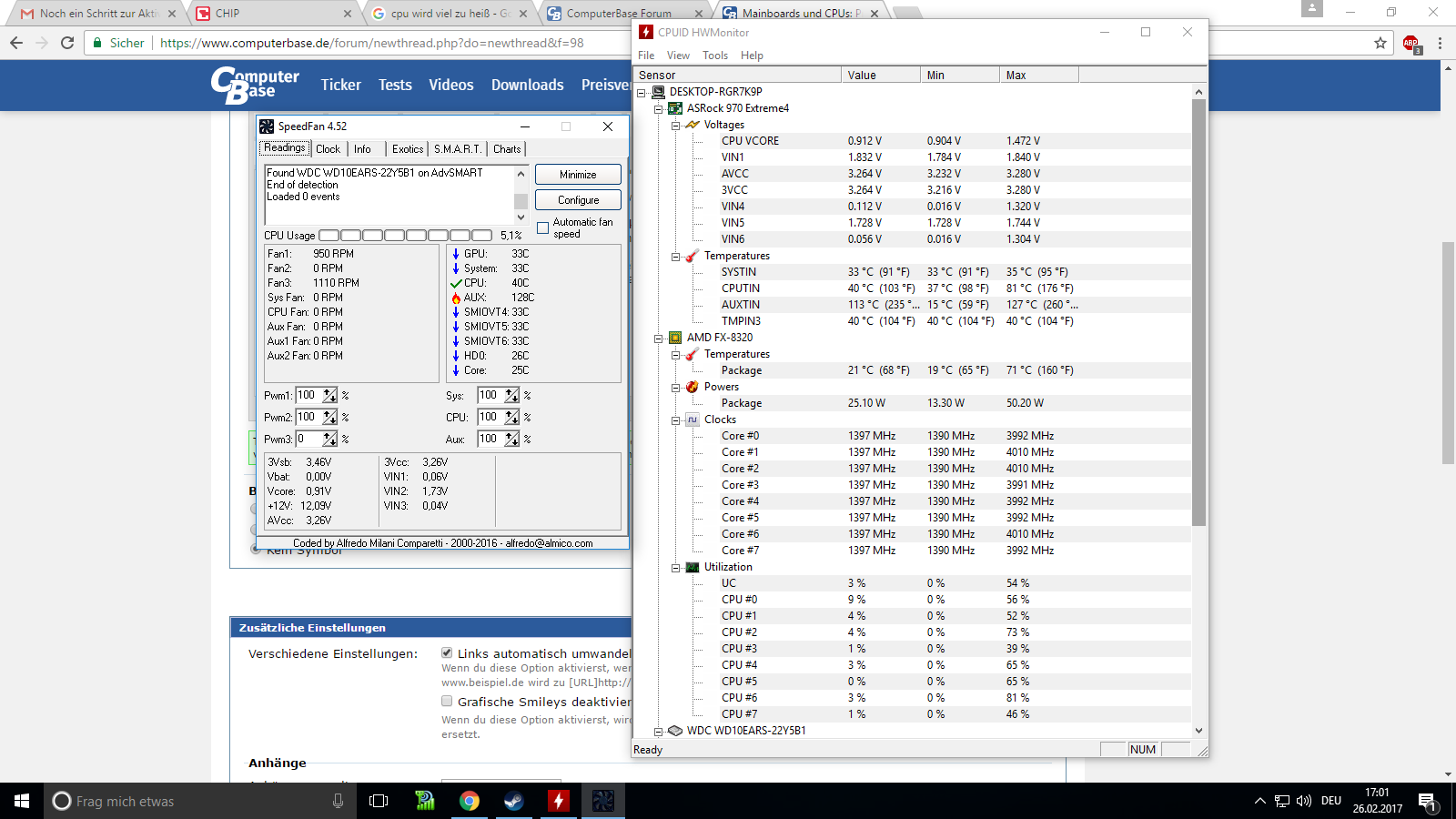Collapse the ASRock Temperatures section
The image size is (1456, 819).
click(676, 256)
